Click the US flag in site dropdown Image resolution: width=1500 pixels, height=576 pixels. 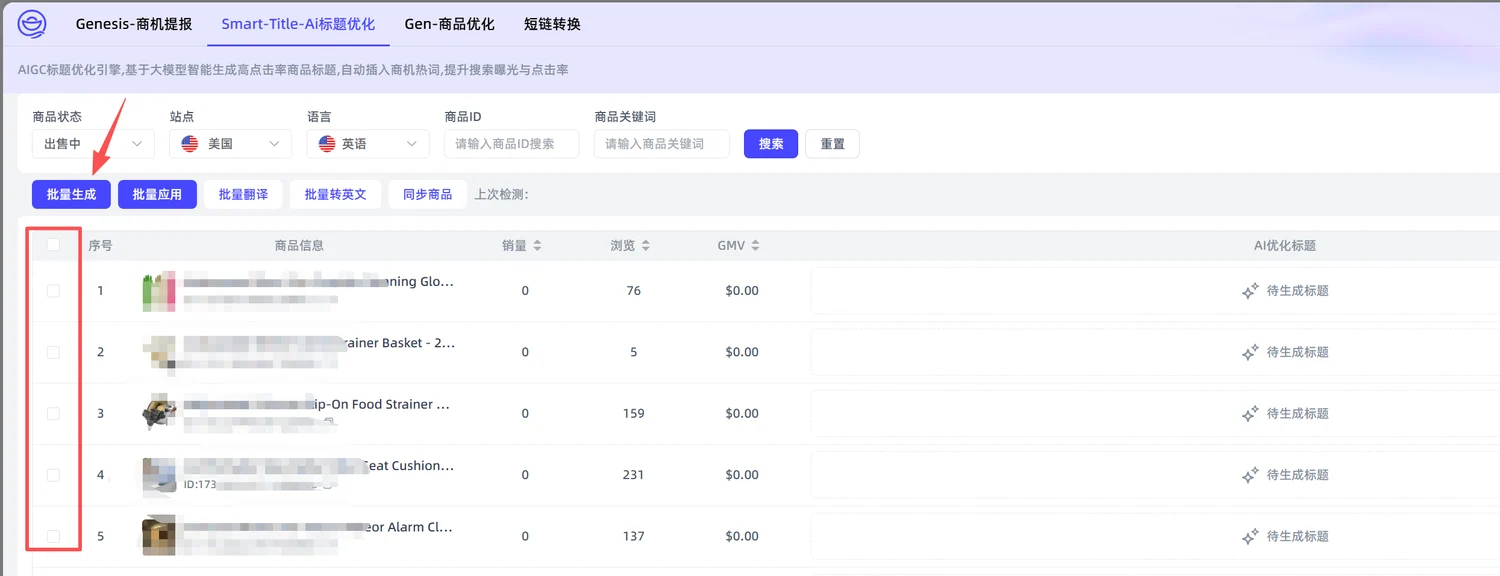coord(190,144)
